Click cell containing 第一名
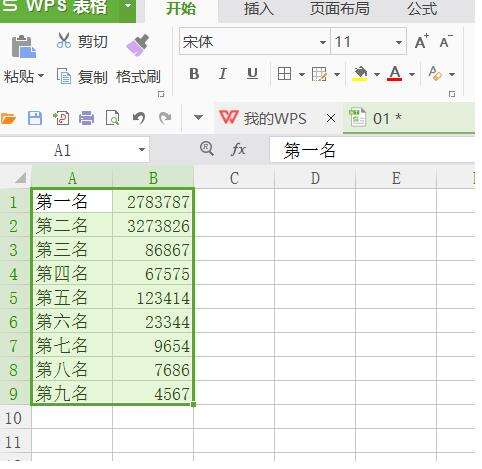 click(x=72, y=201)
